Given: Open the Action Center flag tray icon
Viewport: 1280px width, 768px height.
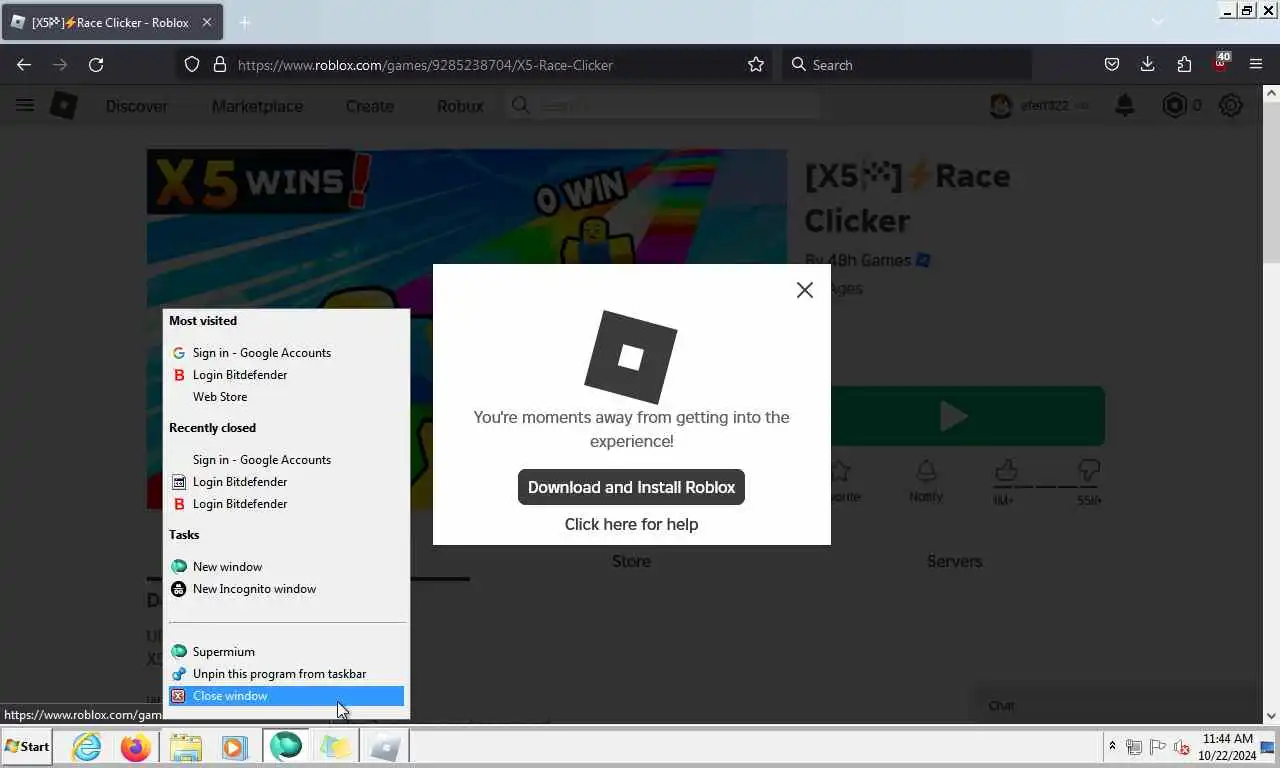Looking at the screenshot, I should [1157, 747].
